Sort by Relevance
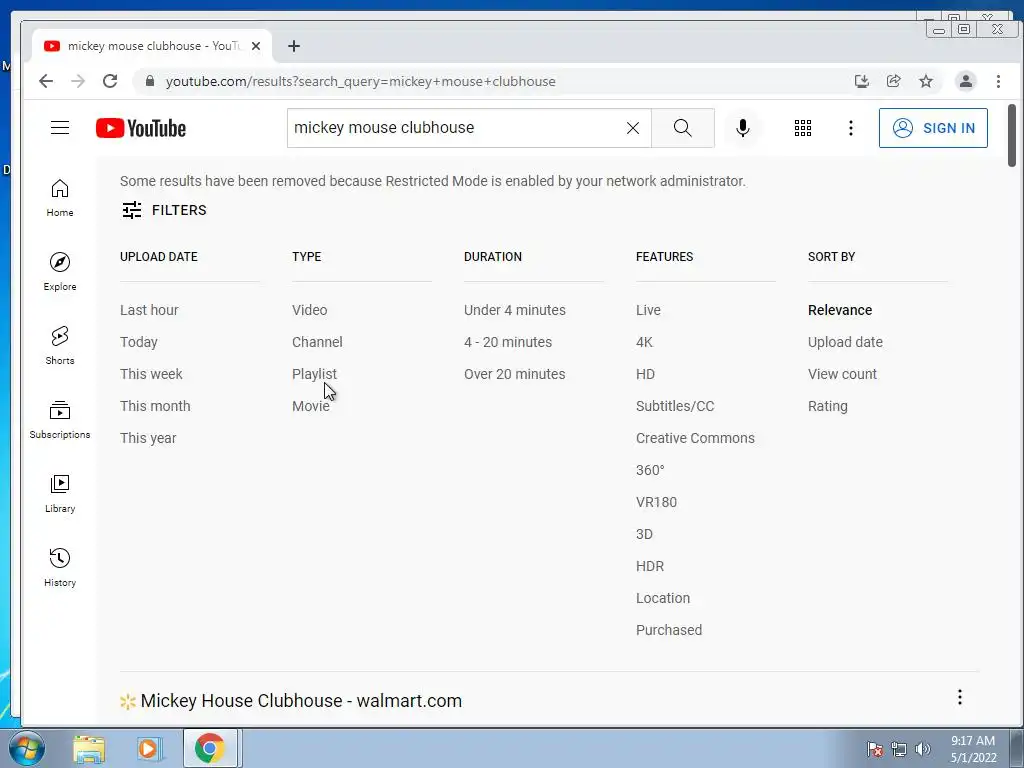This screenshot has width=1024, height=768. 840,310
